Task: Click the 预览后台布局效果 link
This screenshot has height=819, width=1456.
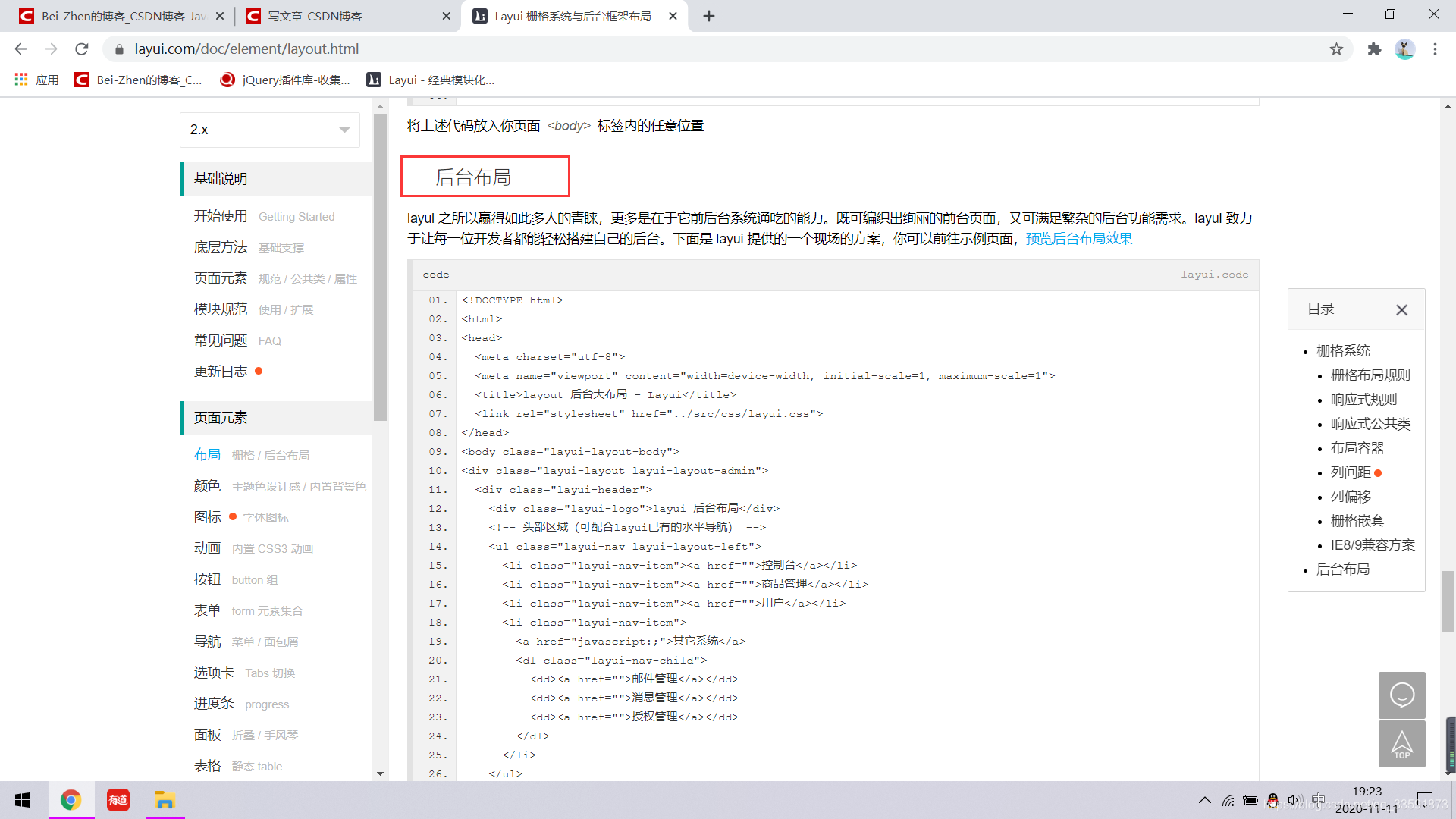Action: (x=1078, y=239)
